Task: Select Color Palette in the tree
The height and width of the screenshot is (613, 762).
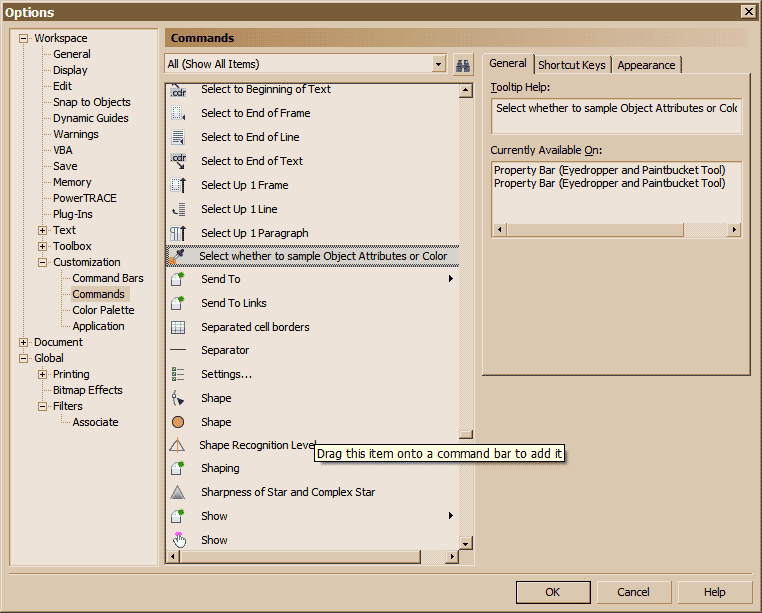Action: click(x=103, y=310)
